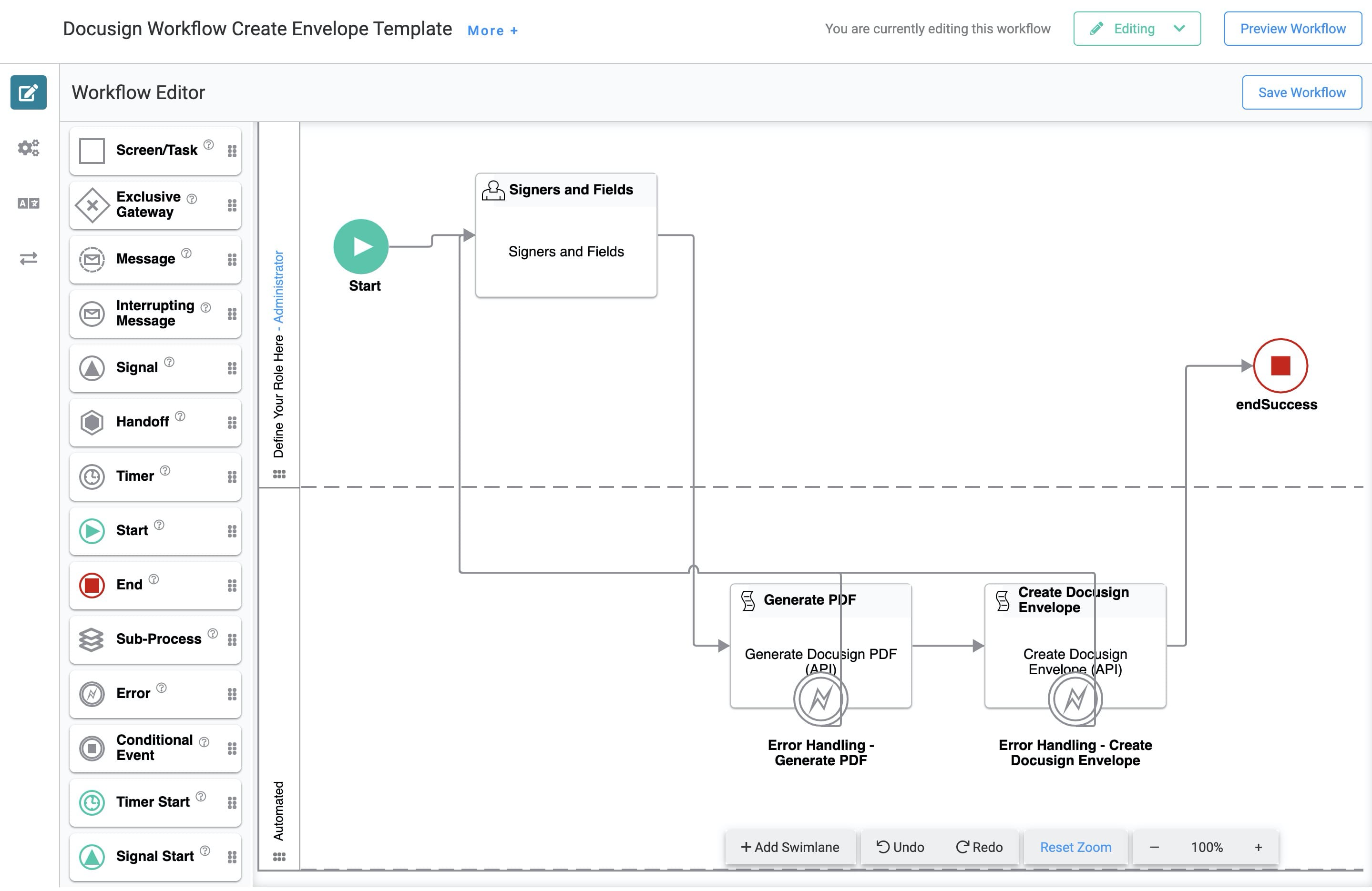Click the 100% zoom level value
The image size is (1372, 891).
coord(1207,847)
